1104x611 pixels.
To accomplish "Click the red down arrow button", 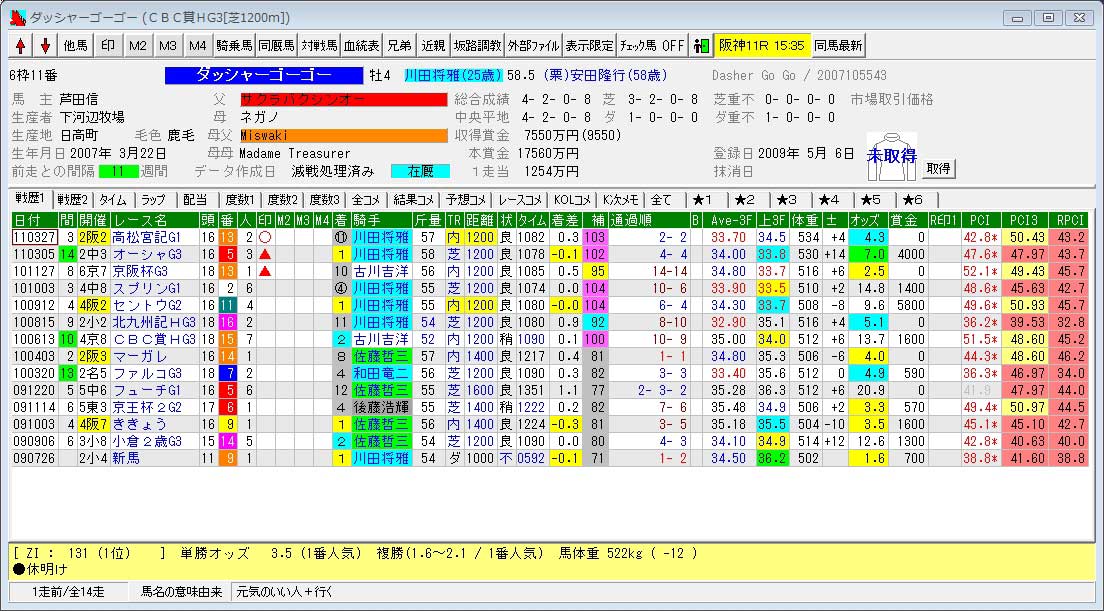I will pyautogui.click(x=45, y=46).
